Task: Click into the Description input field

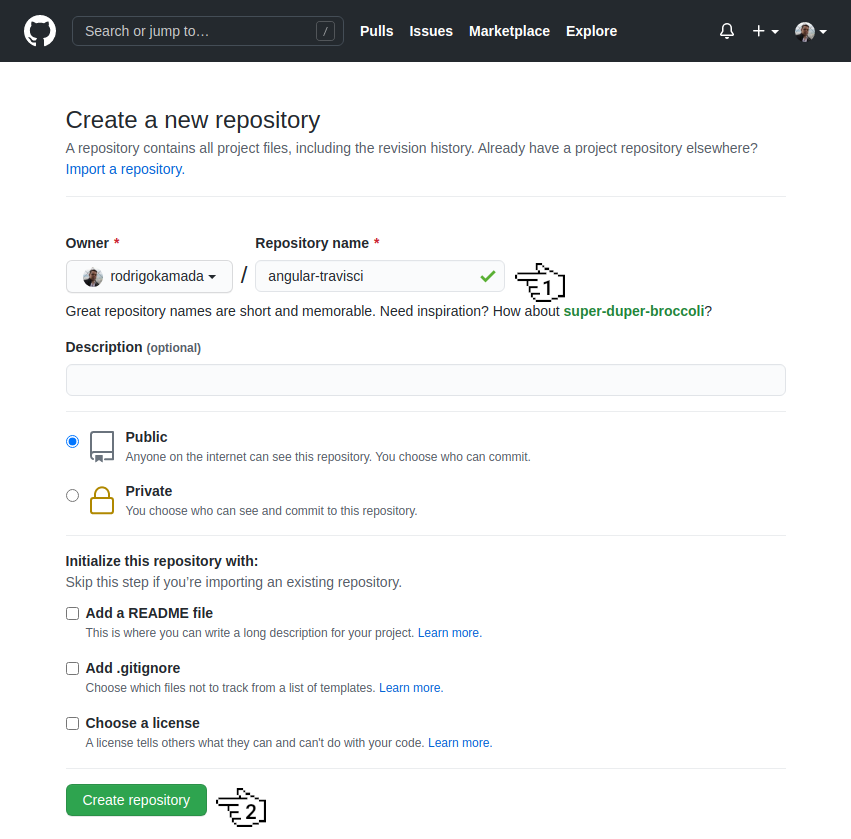Action: click(425, 380)
